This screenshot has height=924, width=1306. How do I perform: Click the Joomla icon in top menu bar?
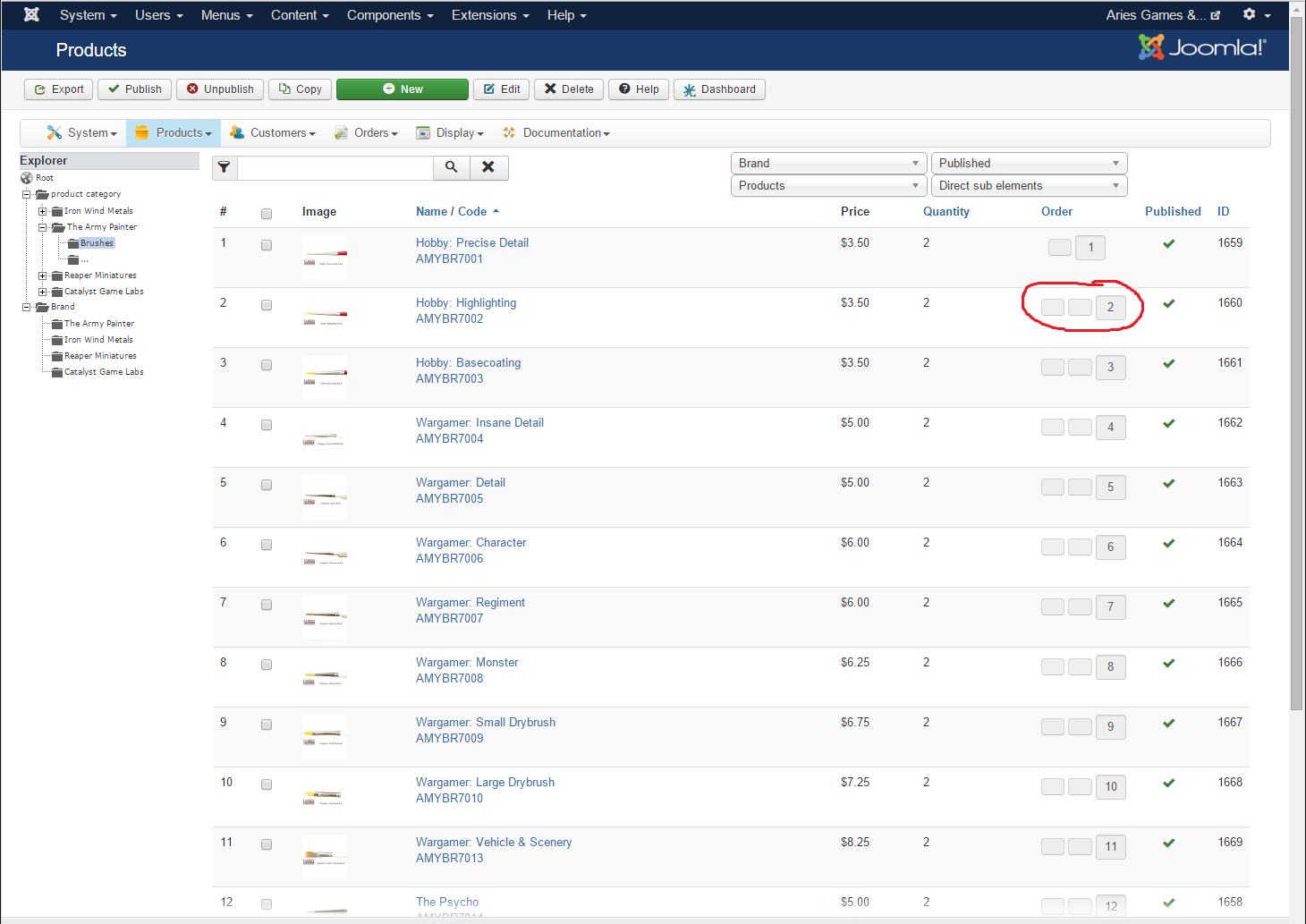pyautogui.click(x=31, y=14)
